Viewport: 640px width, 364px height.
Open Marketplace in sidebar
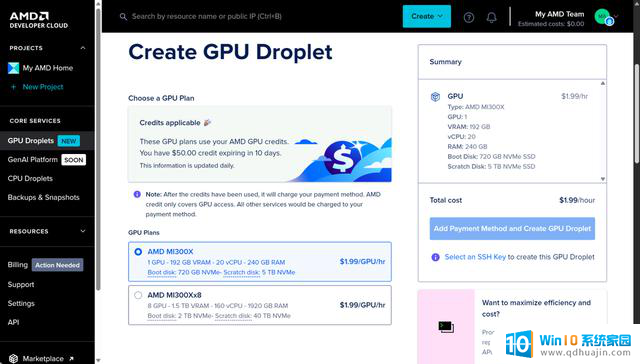pyautogui.click(x=43, y=359)
